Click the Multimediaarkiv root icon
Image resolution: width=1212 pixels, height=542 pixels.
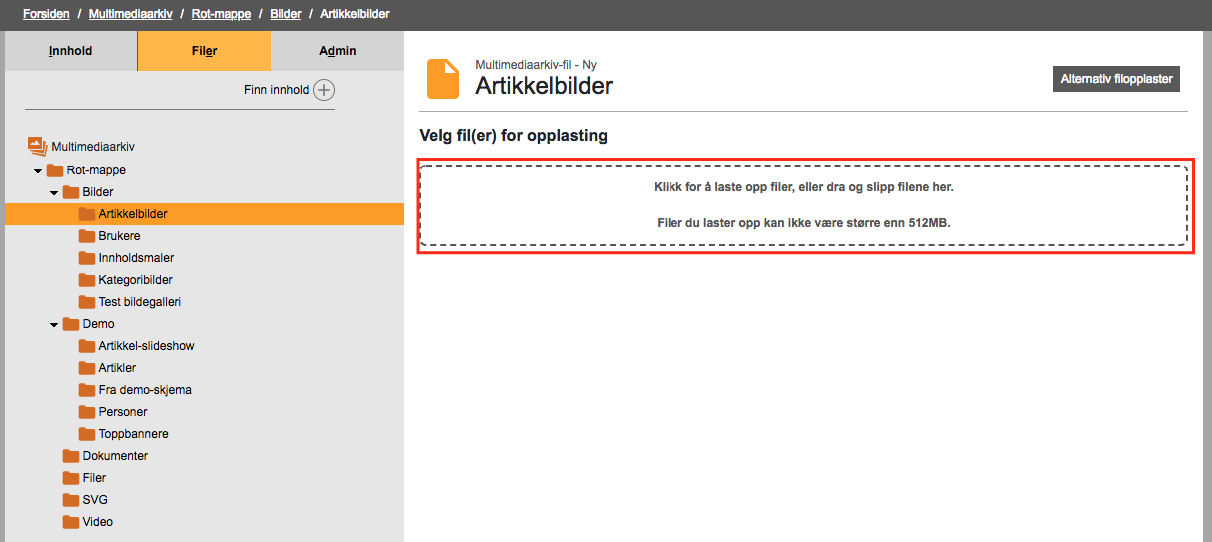37,146
